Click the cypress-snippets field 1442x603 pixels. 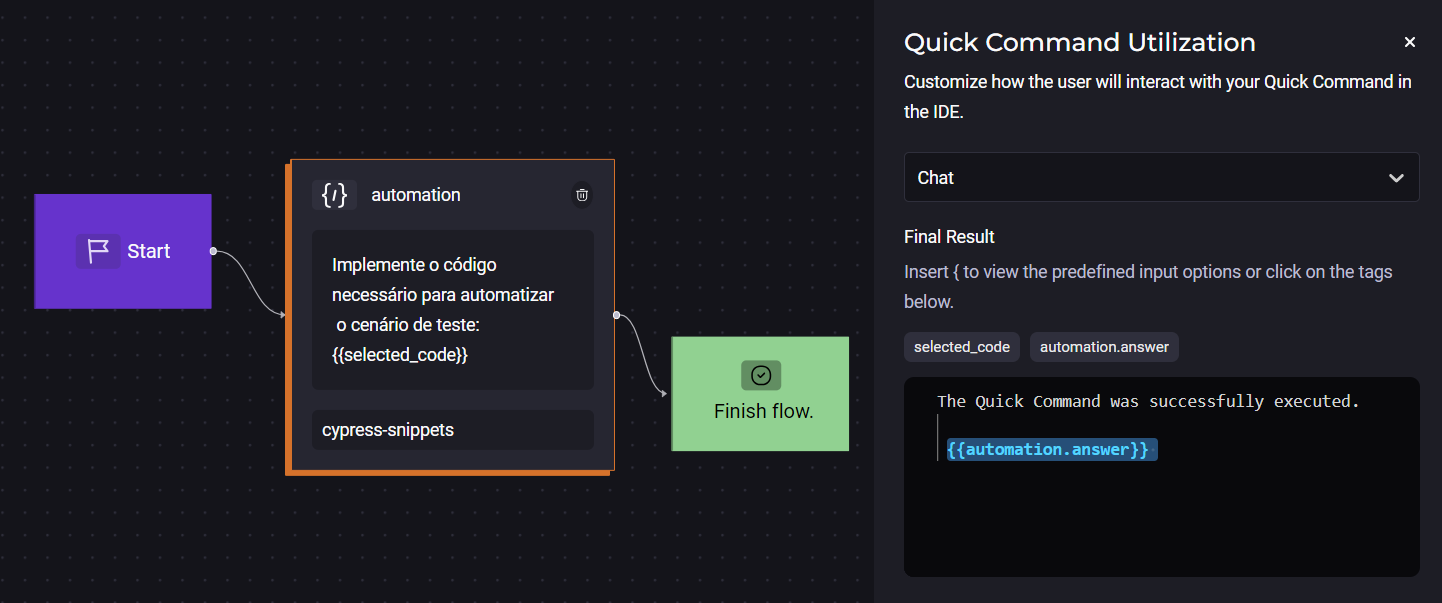pos(453,430)
